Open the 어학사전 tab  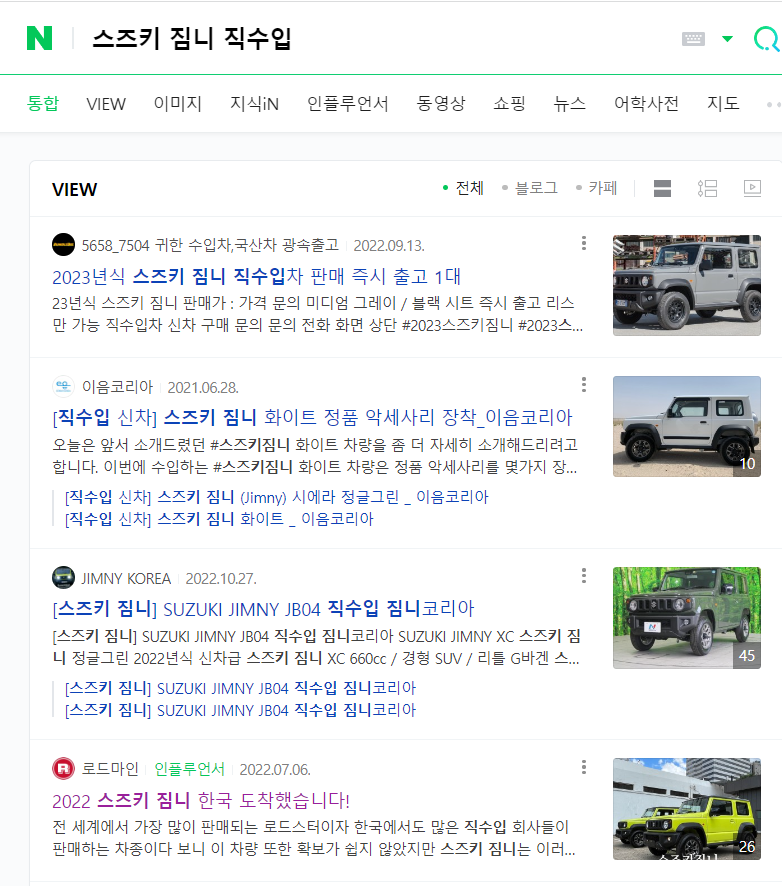646,103
